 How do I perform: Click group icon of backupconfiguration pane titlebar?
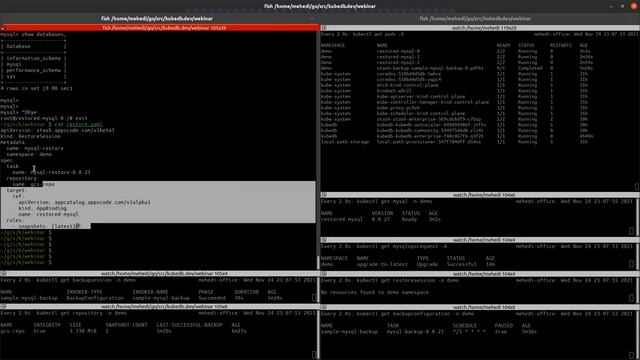pyautogui.click(x=324, y=307)
